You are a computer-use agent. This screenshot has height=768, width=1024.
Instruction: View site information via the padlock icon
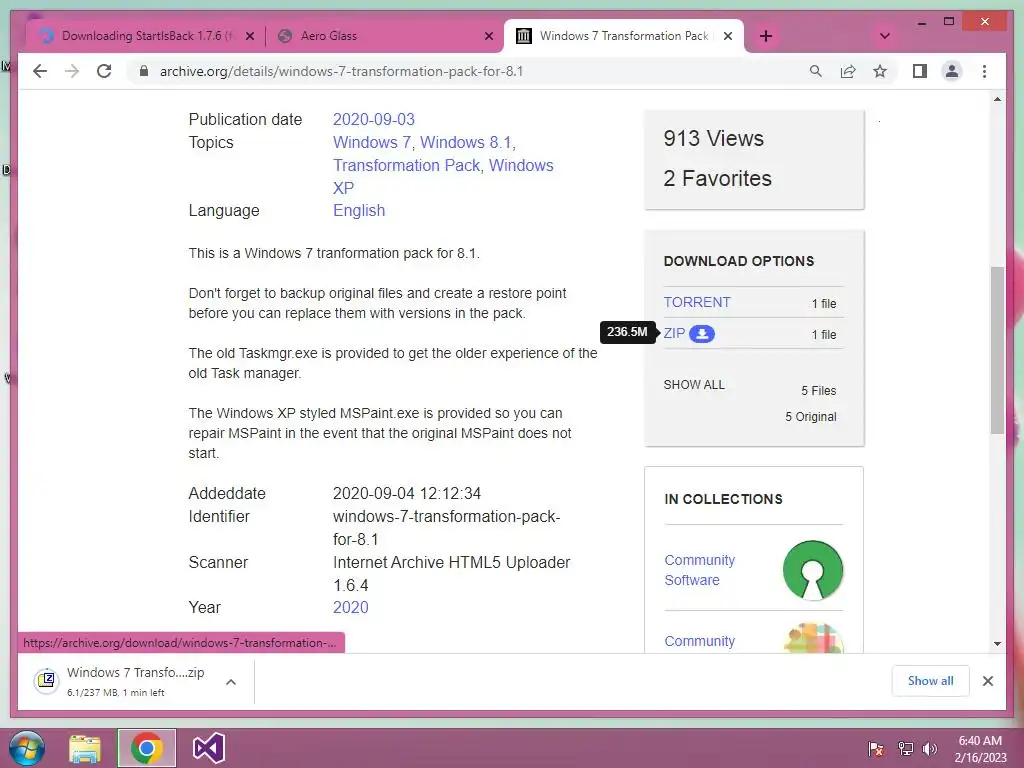[144, 71]
